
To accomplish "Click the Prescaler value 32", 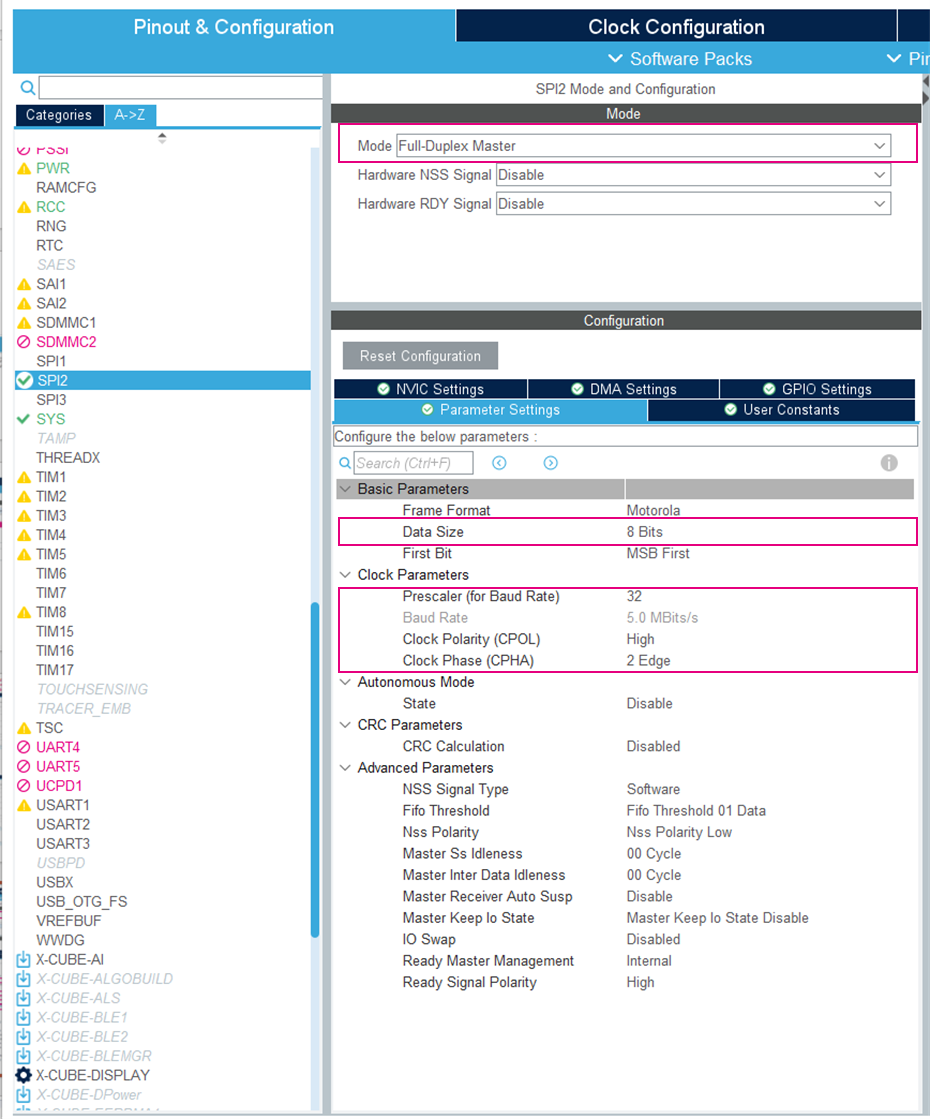I will pos(634,596).
